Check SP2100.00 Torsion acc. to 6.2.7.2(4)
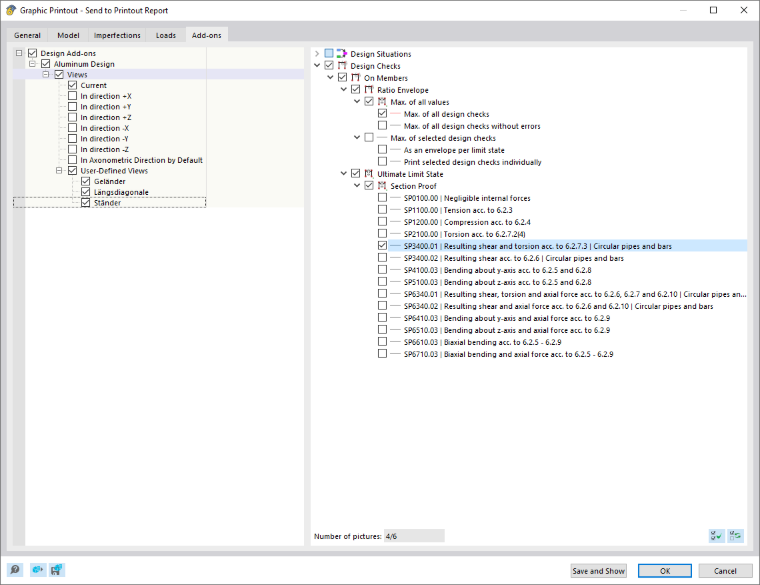Viewport: 760px width, 585px height. [x=382, y=234]
